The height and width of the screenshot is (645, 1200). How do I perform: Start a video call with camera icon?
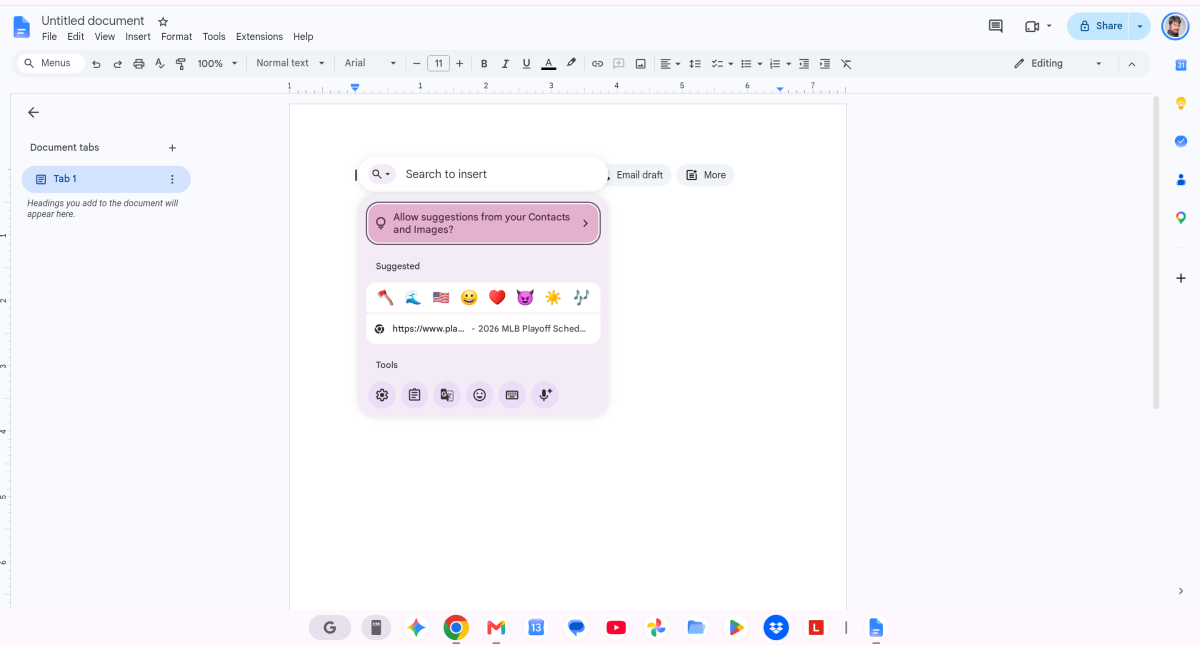(1033, 26)
